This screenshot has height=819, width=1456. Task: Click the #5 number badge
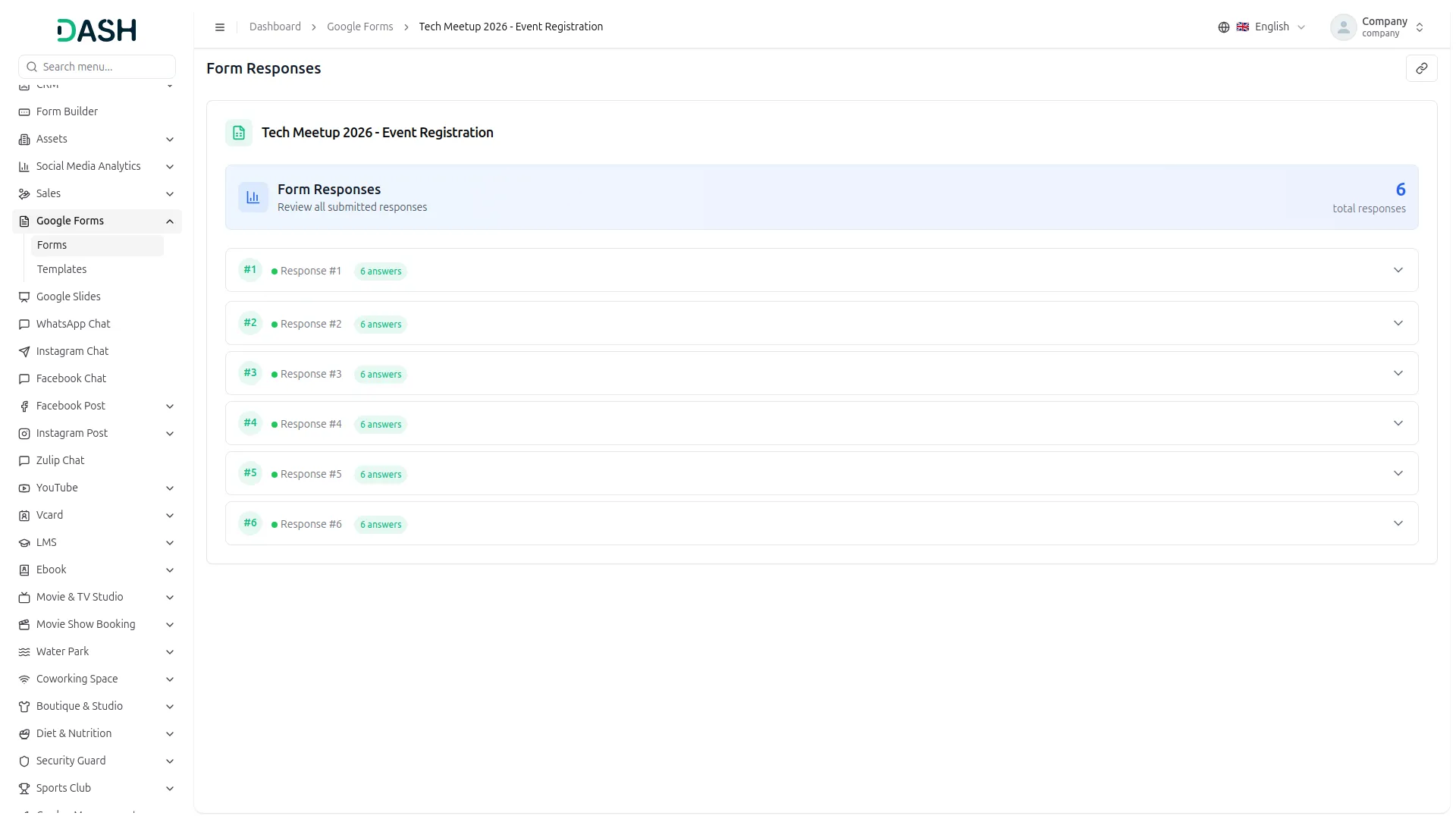coord(250,473)
